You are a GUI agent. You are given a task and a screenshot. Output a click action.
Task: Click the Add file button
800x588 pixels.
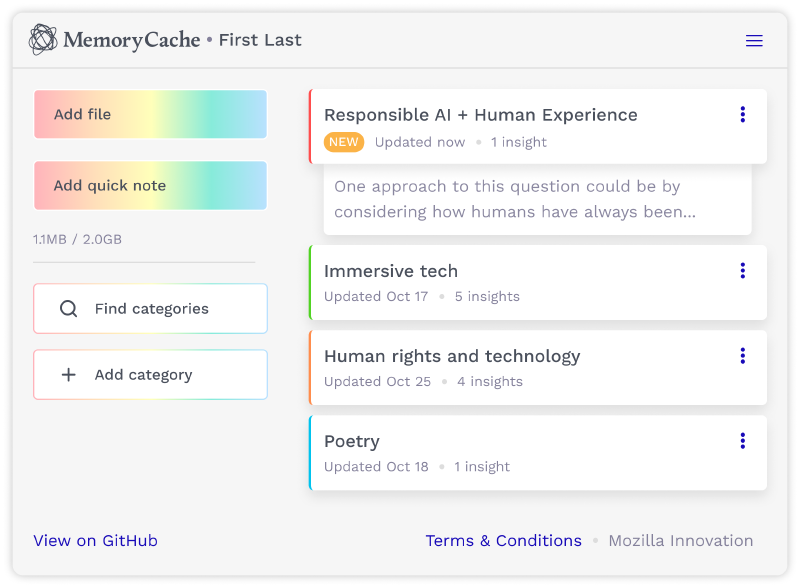point(150,114)
